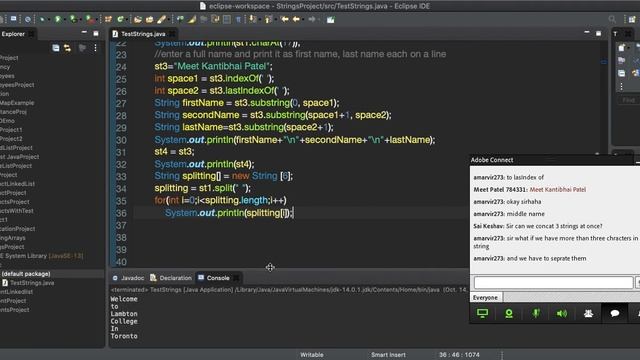Click Sai Keshav's chat message in Adobe Connect
Screen dimensions: 640x360
[538, 226]
